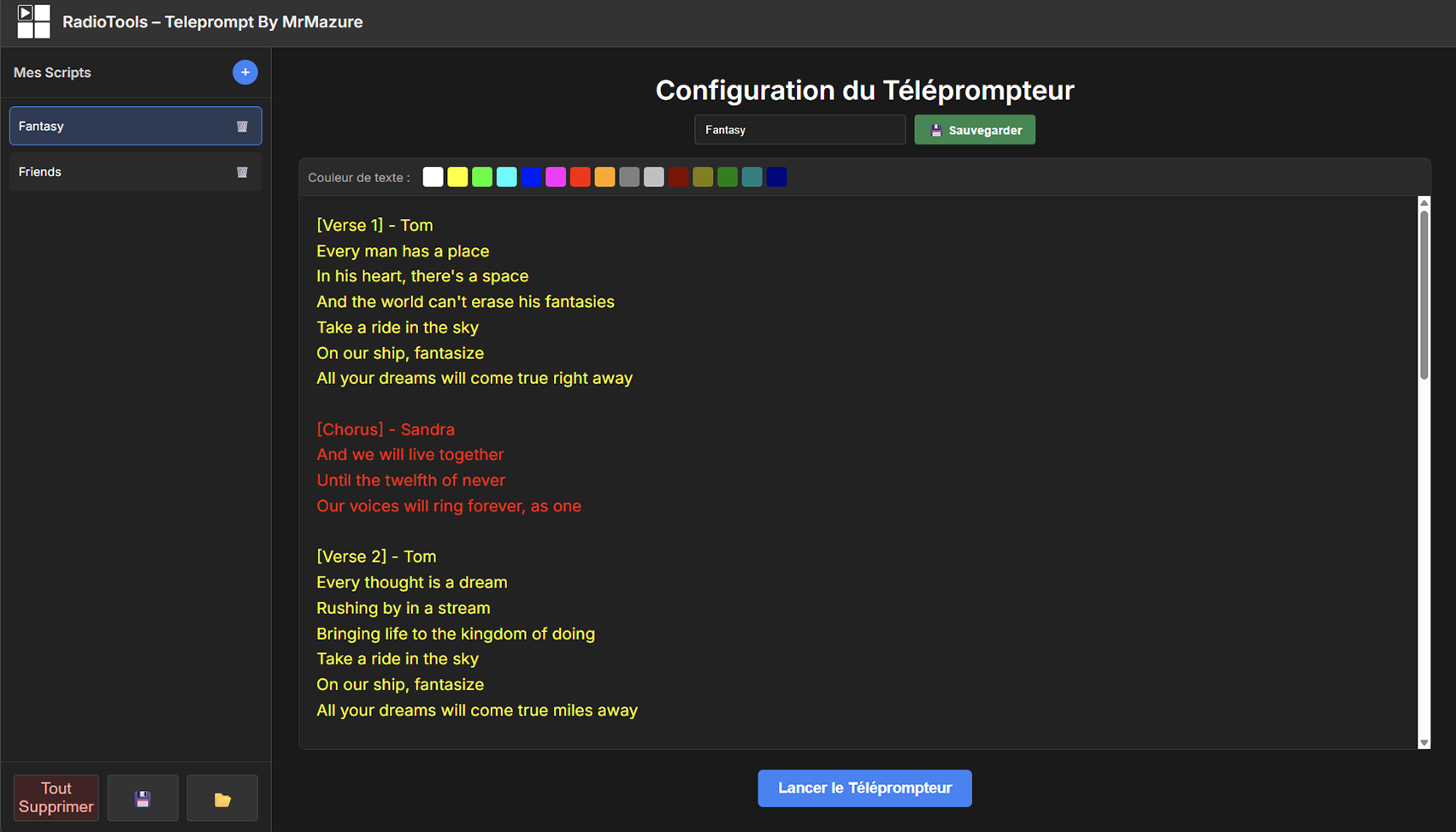The image size is (1456, 832).
Task: Pick the orange text color swatch
Action: 605,177
